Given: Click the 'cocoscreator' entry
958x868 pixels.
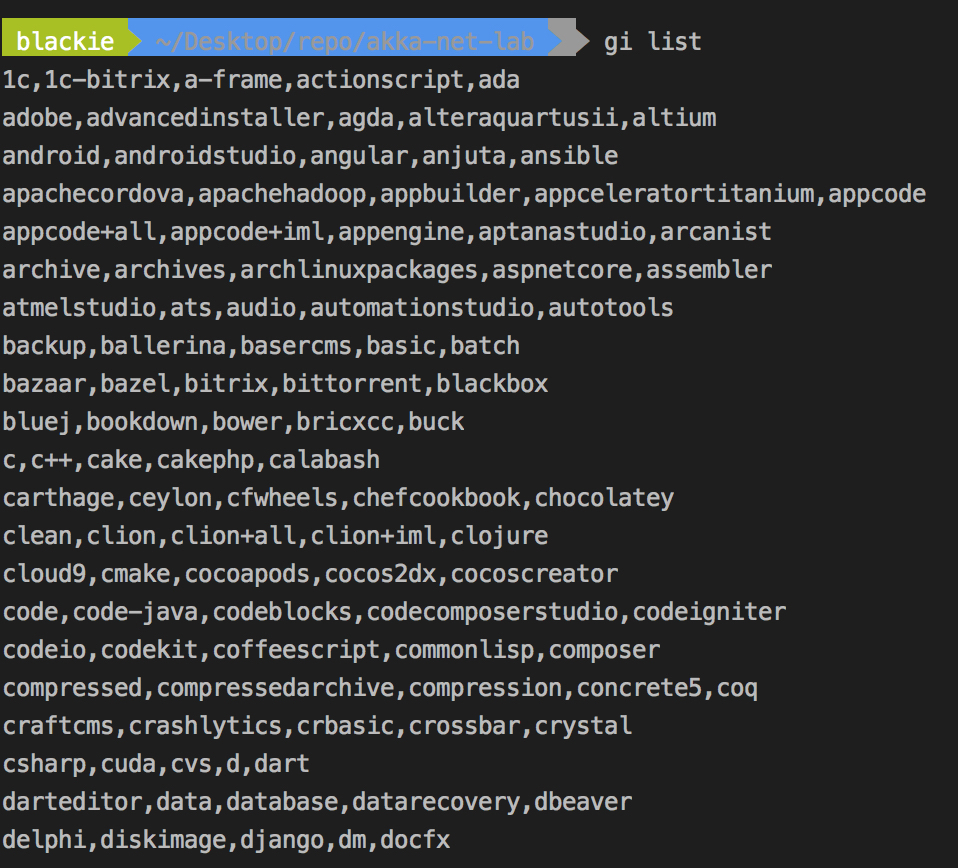Looking at the screenshot, I should (x=534, y=574).
